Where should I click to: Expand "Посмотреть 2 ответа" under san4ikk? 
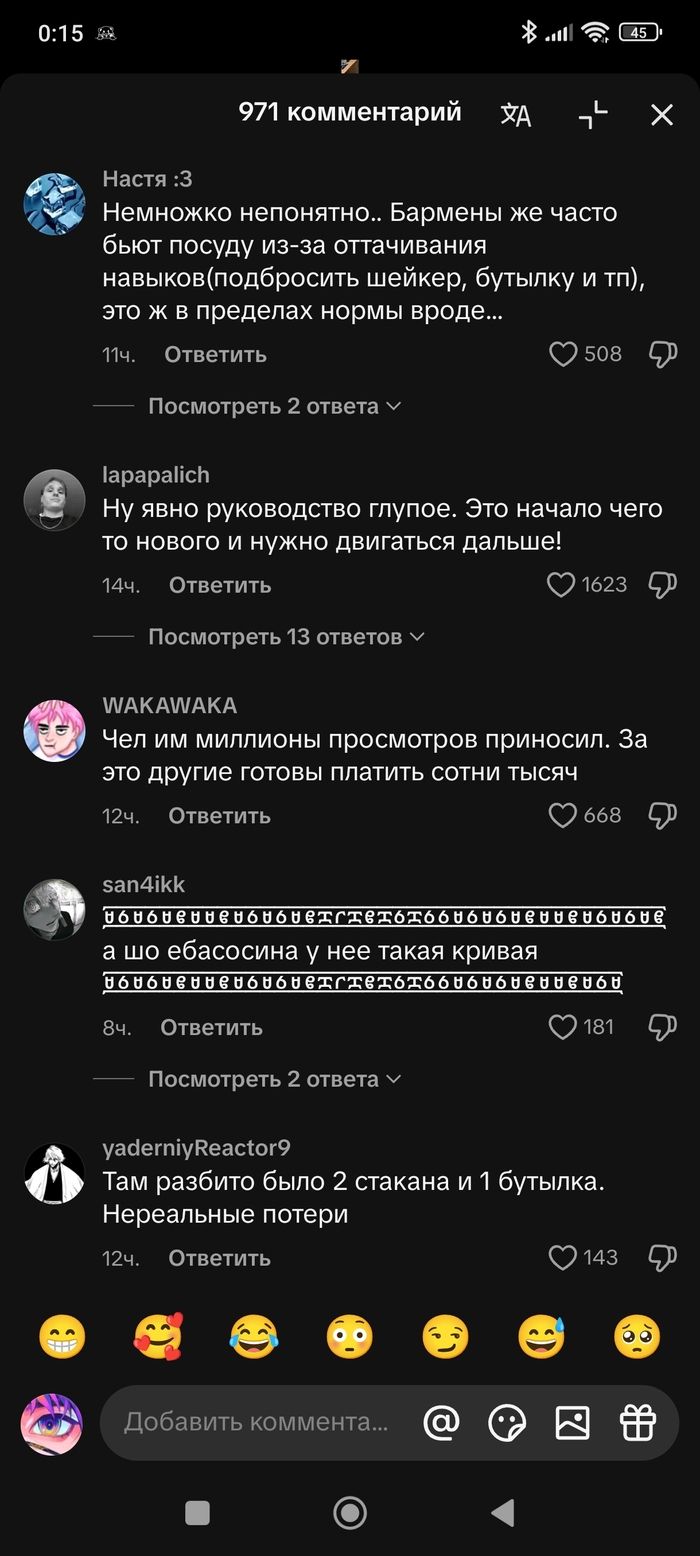tap(275, 1079)
